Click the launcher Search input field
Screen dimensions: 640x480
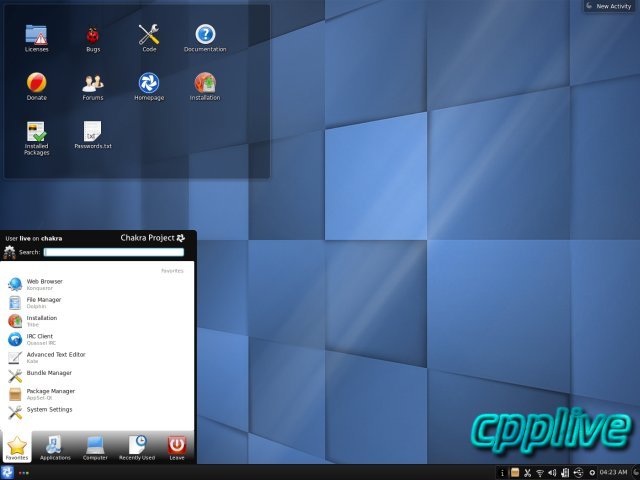click(114, 252)
